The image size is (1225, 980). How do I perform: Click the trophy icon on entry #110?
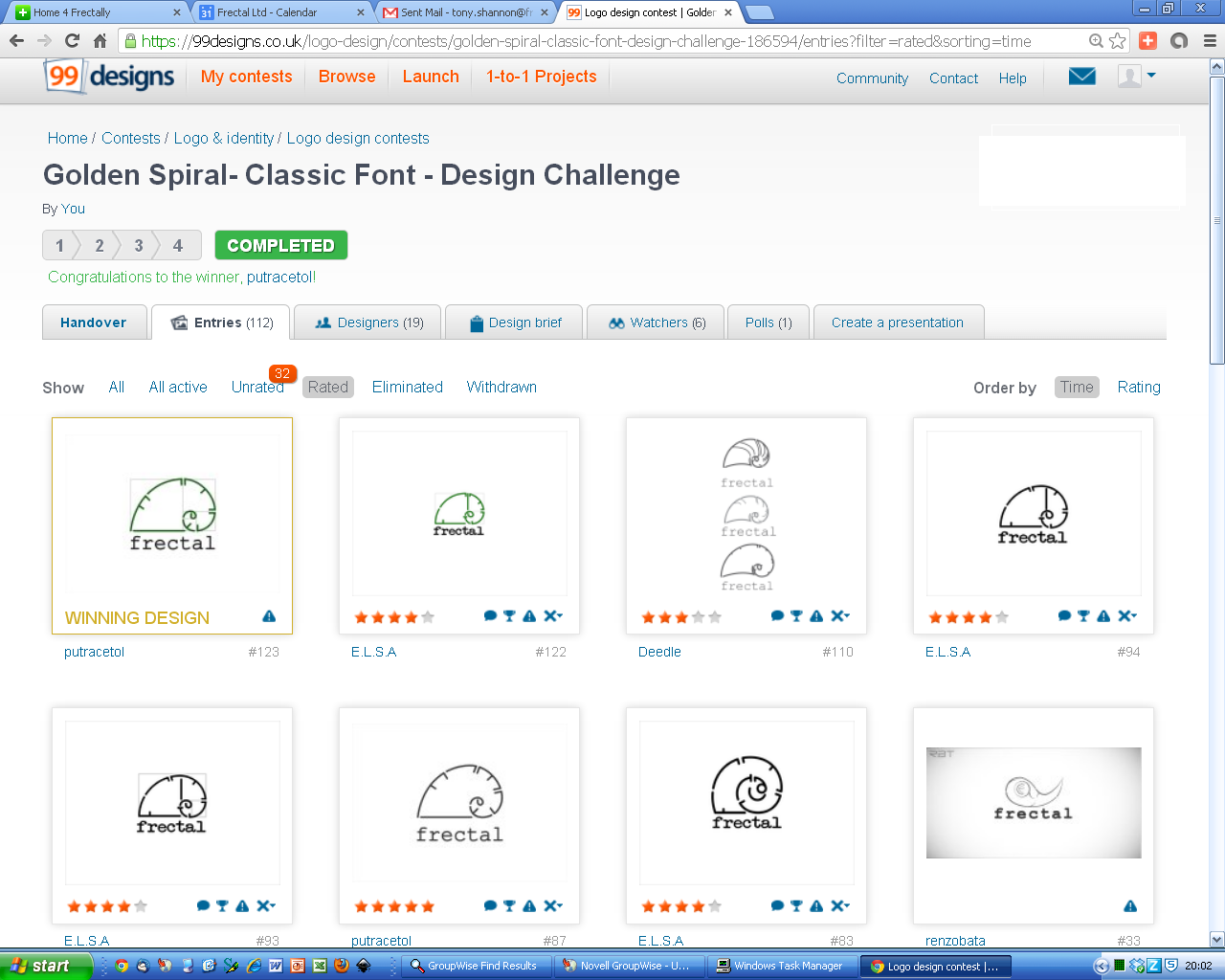796,616
